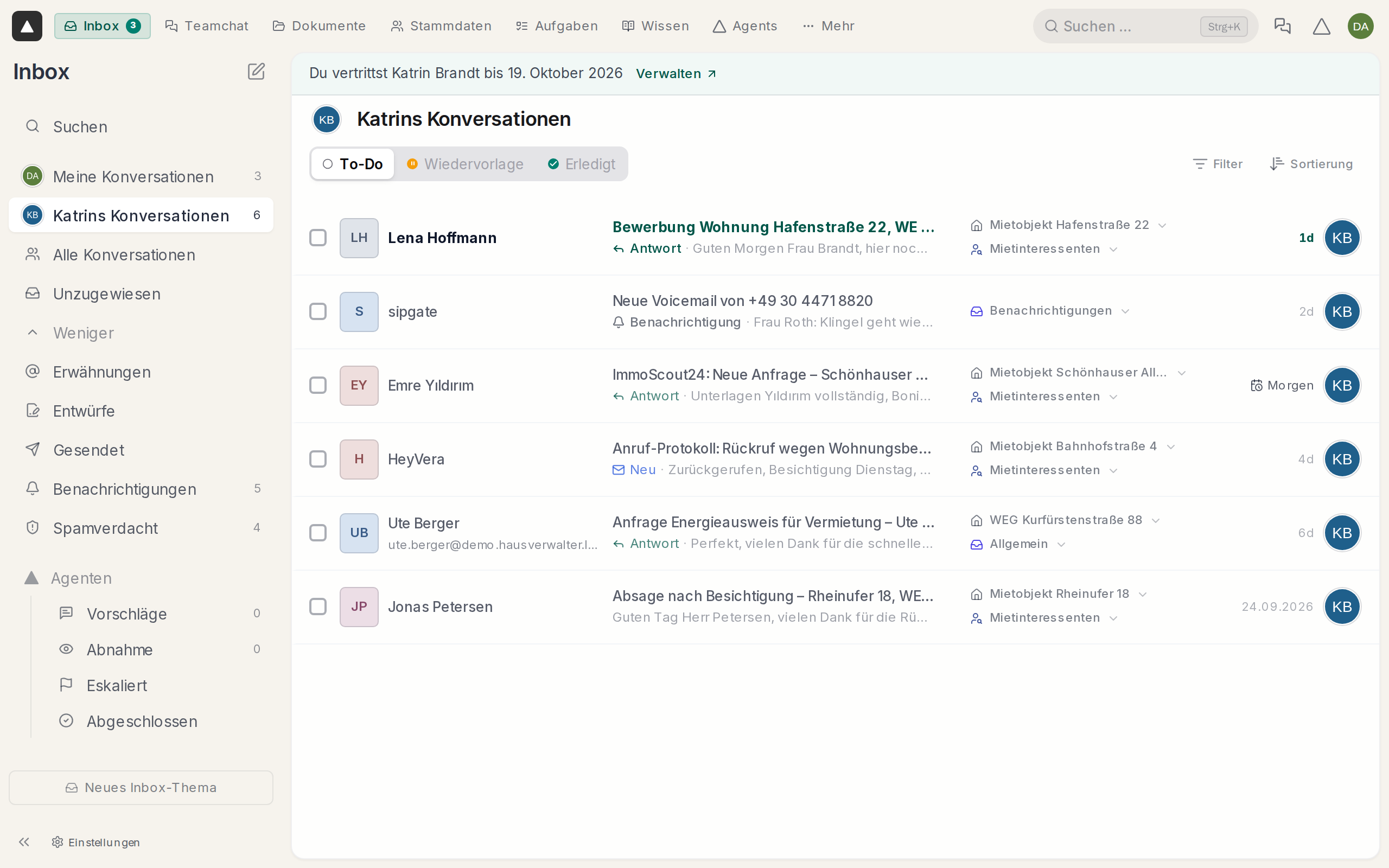
Task: Select the Ute Berger conversation checkbox
Action: pyautogui.click(x=318, y=533)
